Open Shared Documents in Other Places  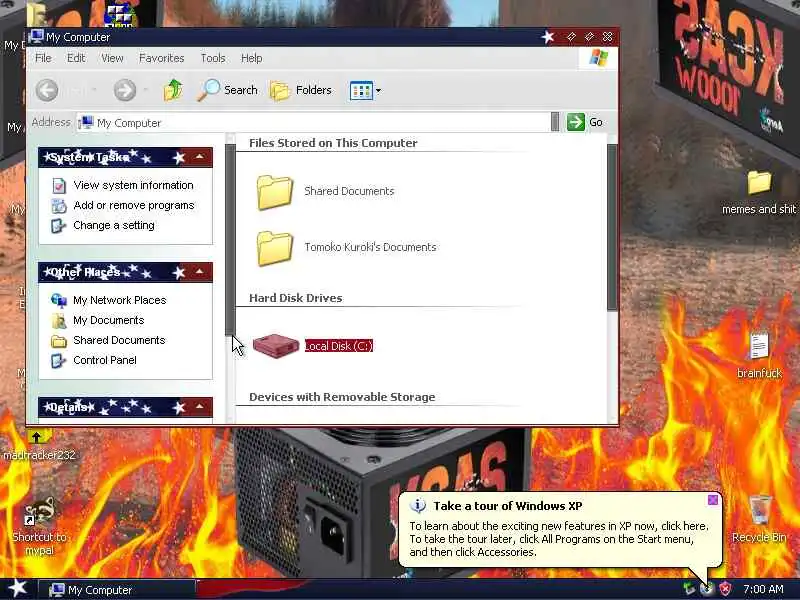[x=119, y=340]
